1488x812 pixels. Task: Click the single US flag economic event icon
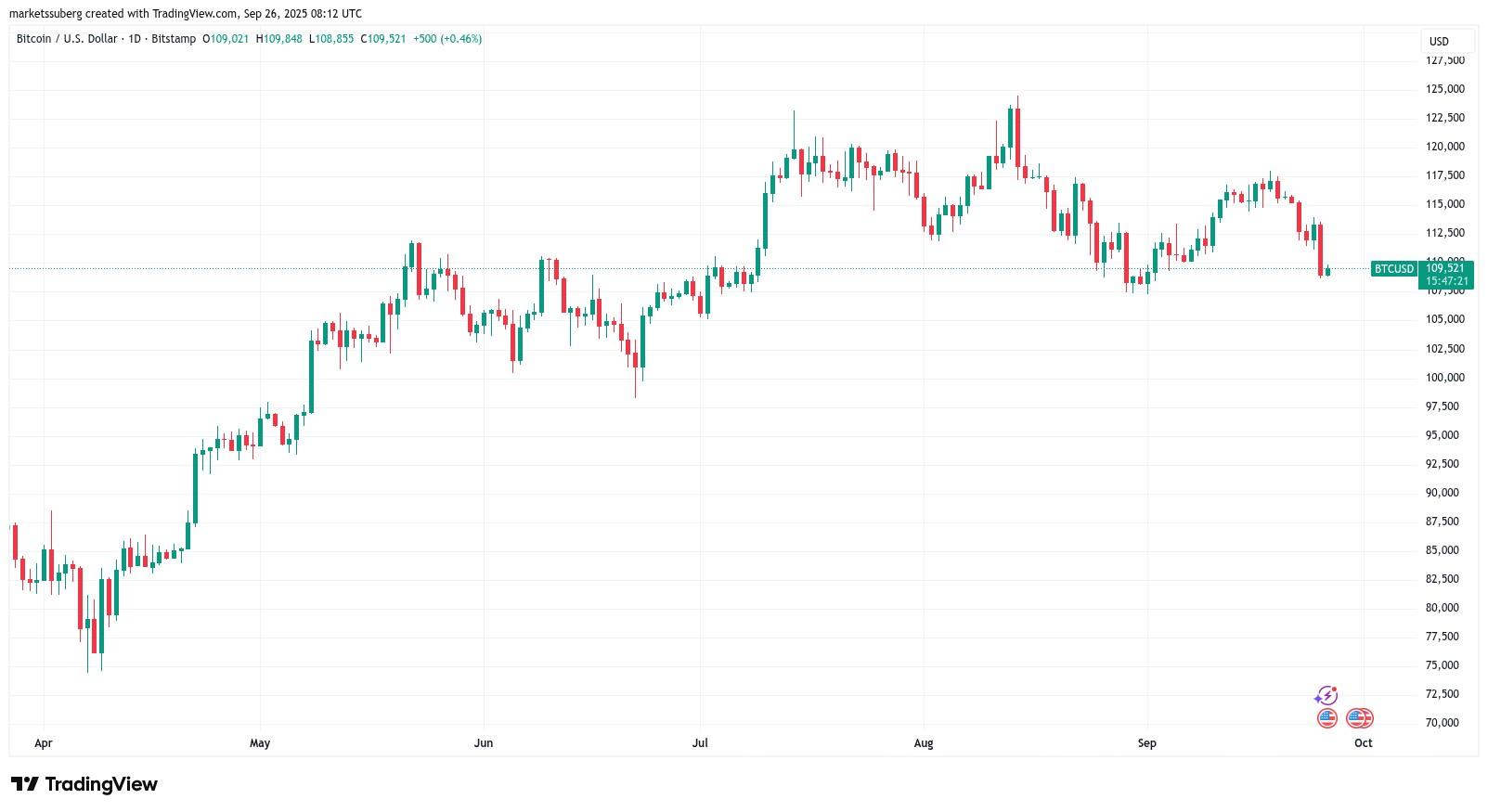point(1326,718)
